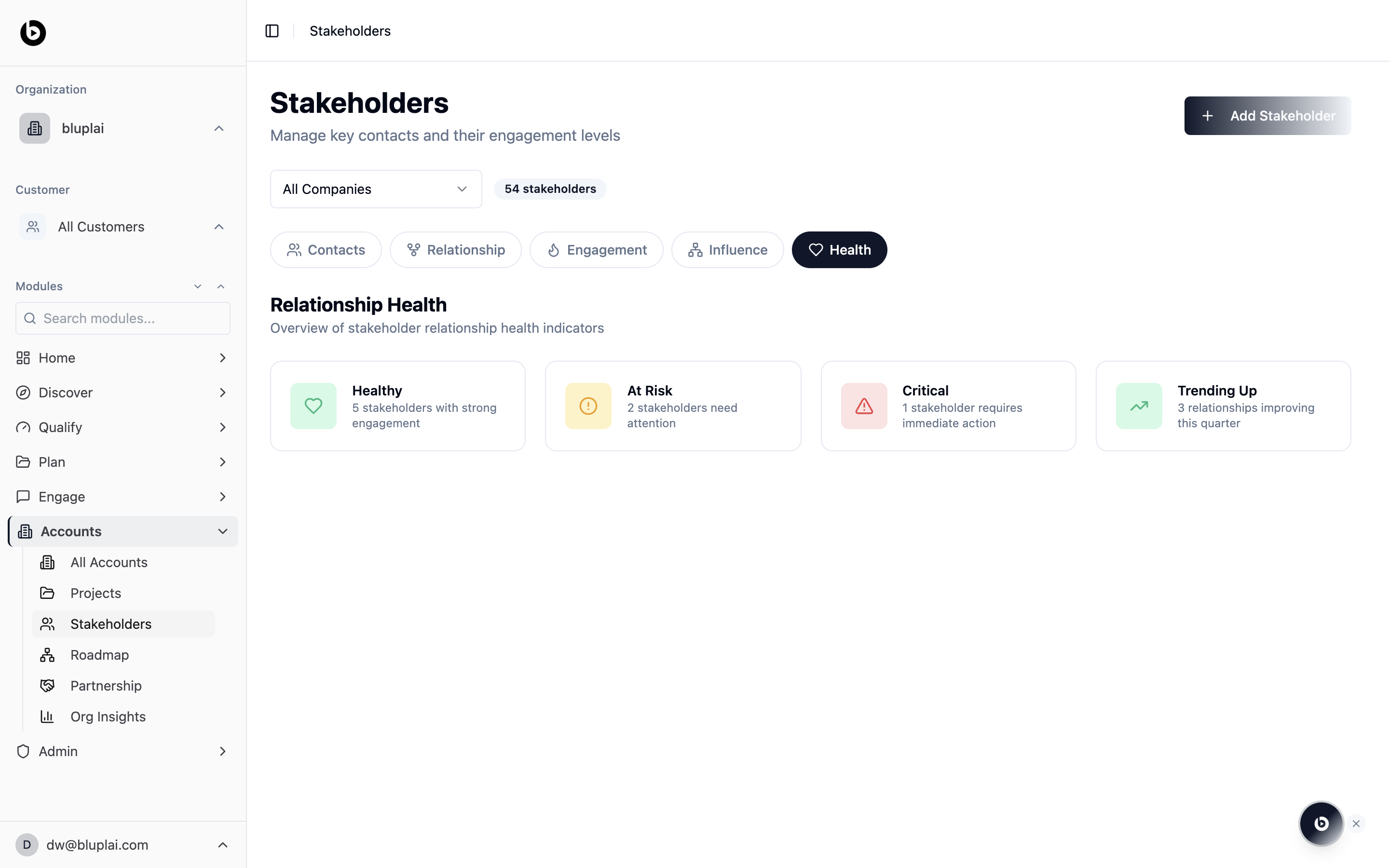Open Org Insights in the sidebar

[108, 717]
